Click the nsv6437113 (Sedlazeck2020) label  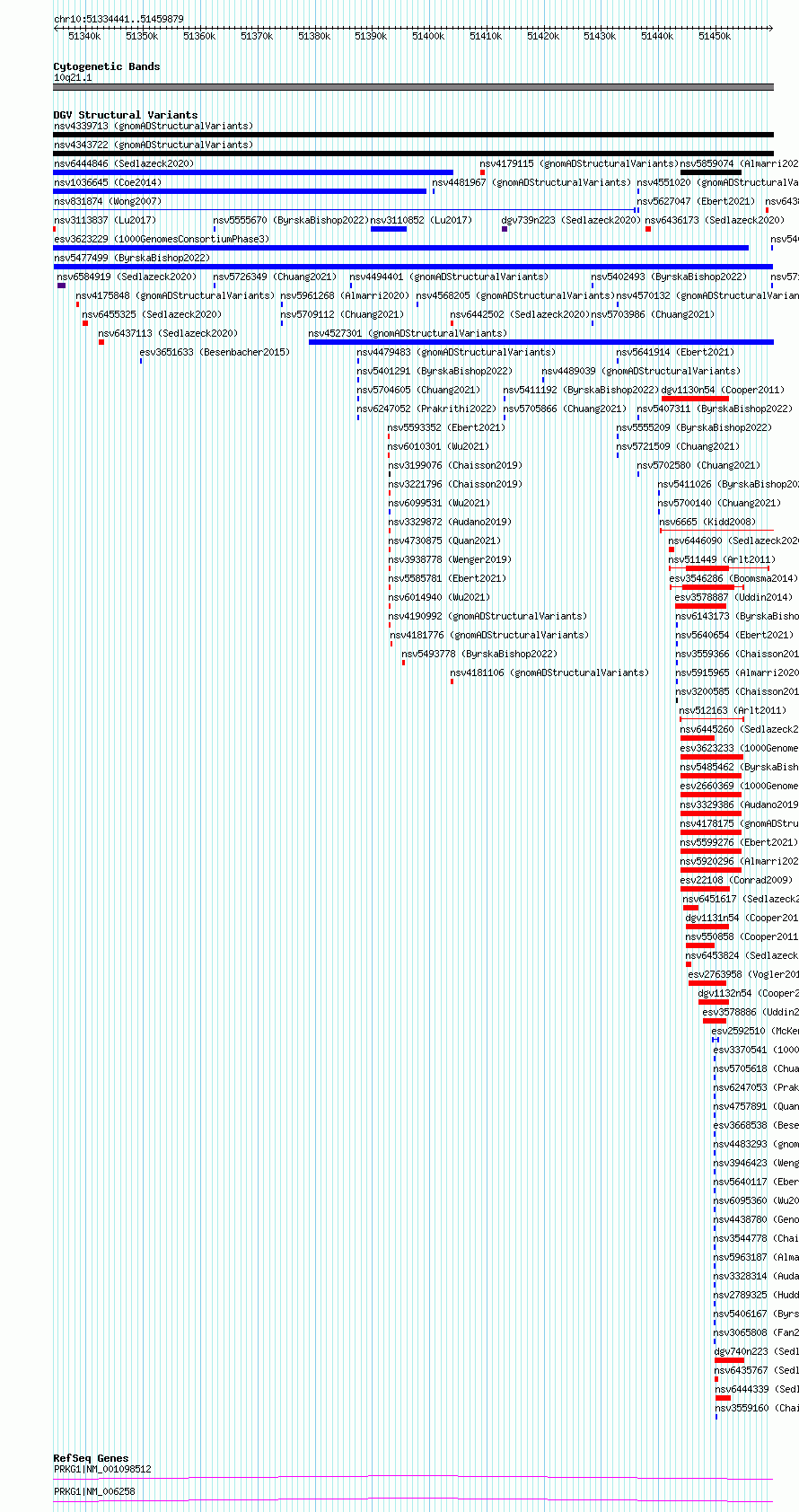click(x=168, y=333)
